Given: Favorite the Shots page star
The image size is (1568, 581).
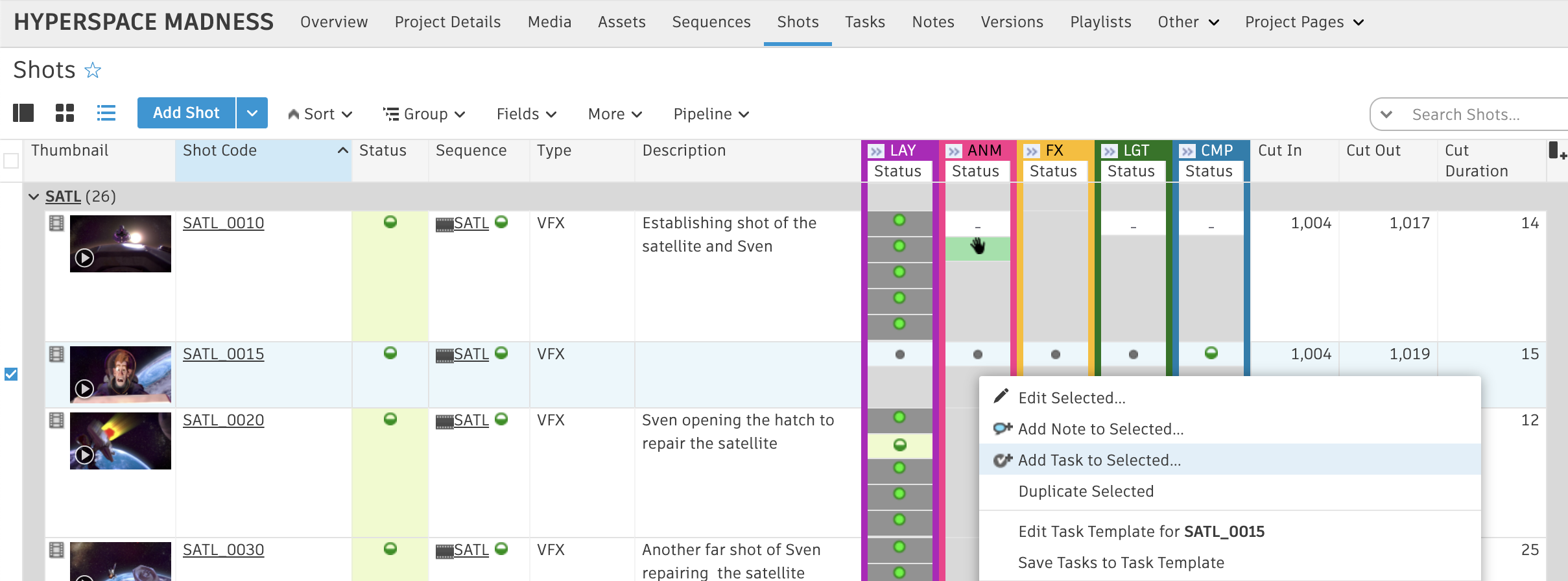Looking at the screenshot, I should tap(93, 70).
